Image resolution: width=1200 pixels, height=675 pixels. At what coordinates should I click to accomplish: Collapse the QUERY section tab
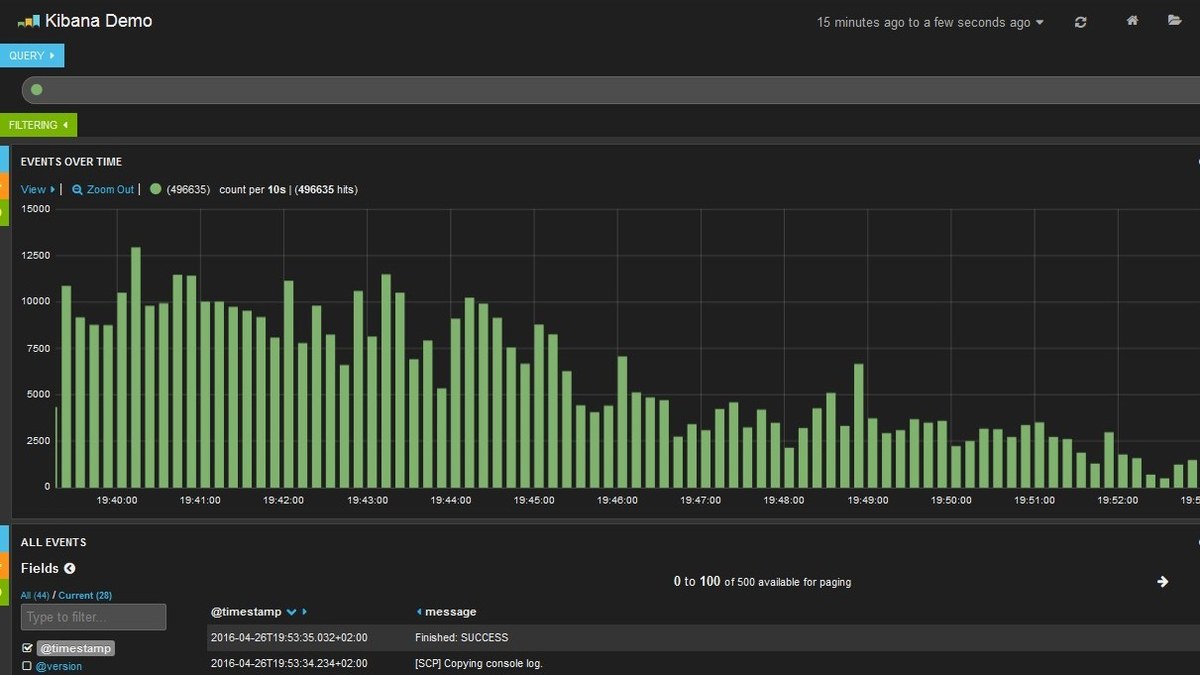[32, 55]
